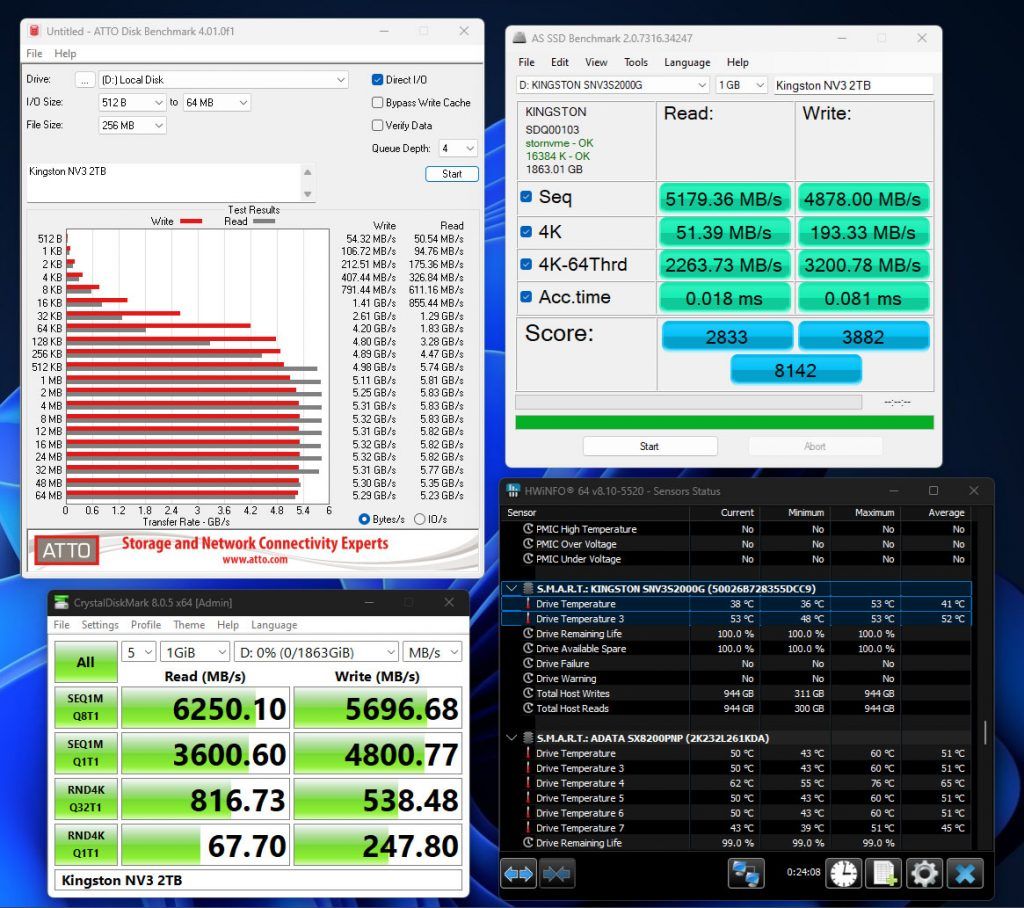
Task: Uncheck the Seq test in AS SSD
Action: pyautogui.click(x=526, y=197)
